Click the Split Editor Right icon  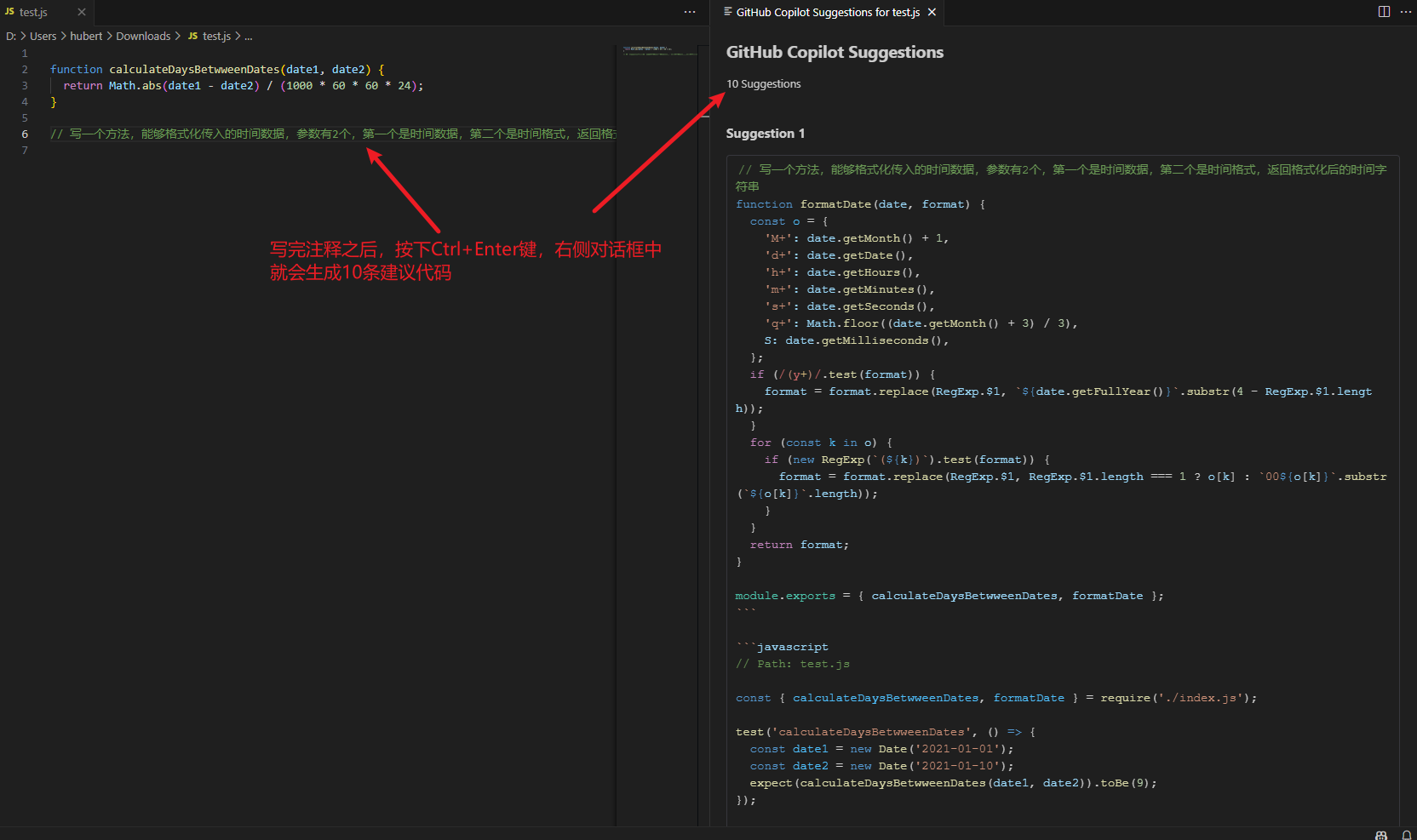[1384, 12]
